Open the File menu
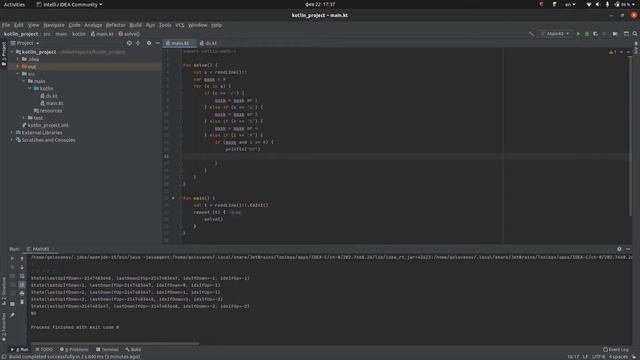 pyautogui.click(x=6, y=25)
